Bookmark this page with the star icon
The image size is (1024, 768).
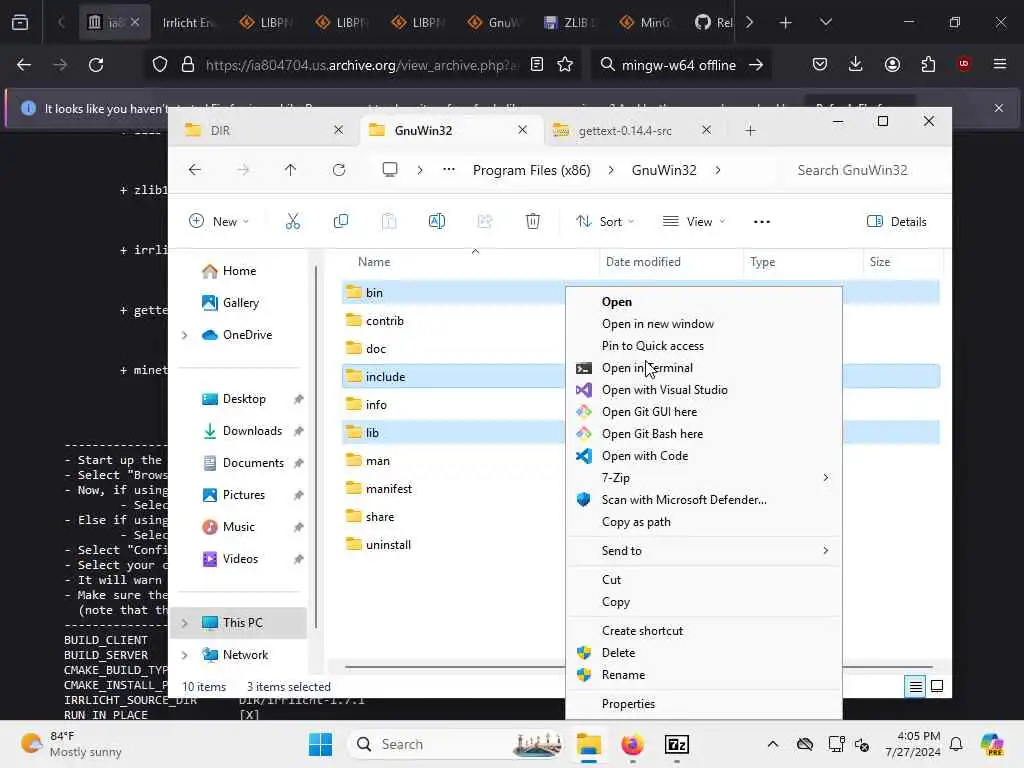(565, 65)
